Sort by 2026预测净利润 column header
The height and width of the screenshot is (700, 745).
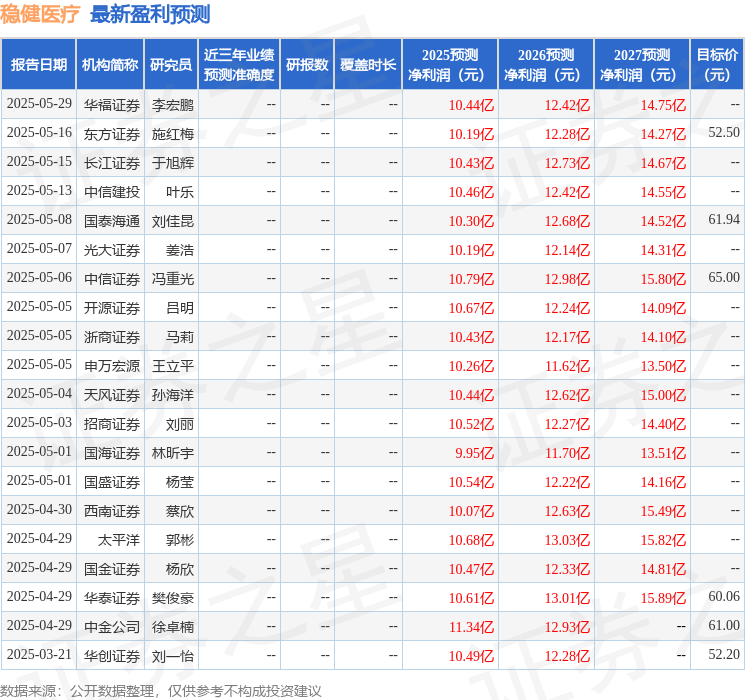pyautogui.click(x=546, y=65)
